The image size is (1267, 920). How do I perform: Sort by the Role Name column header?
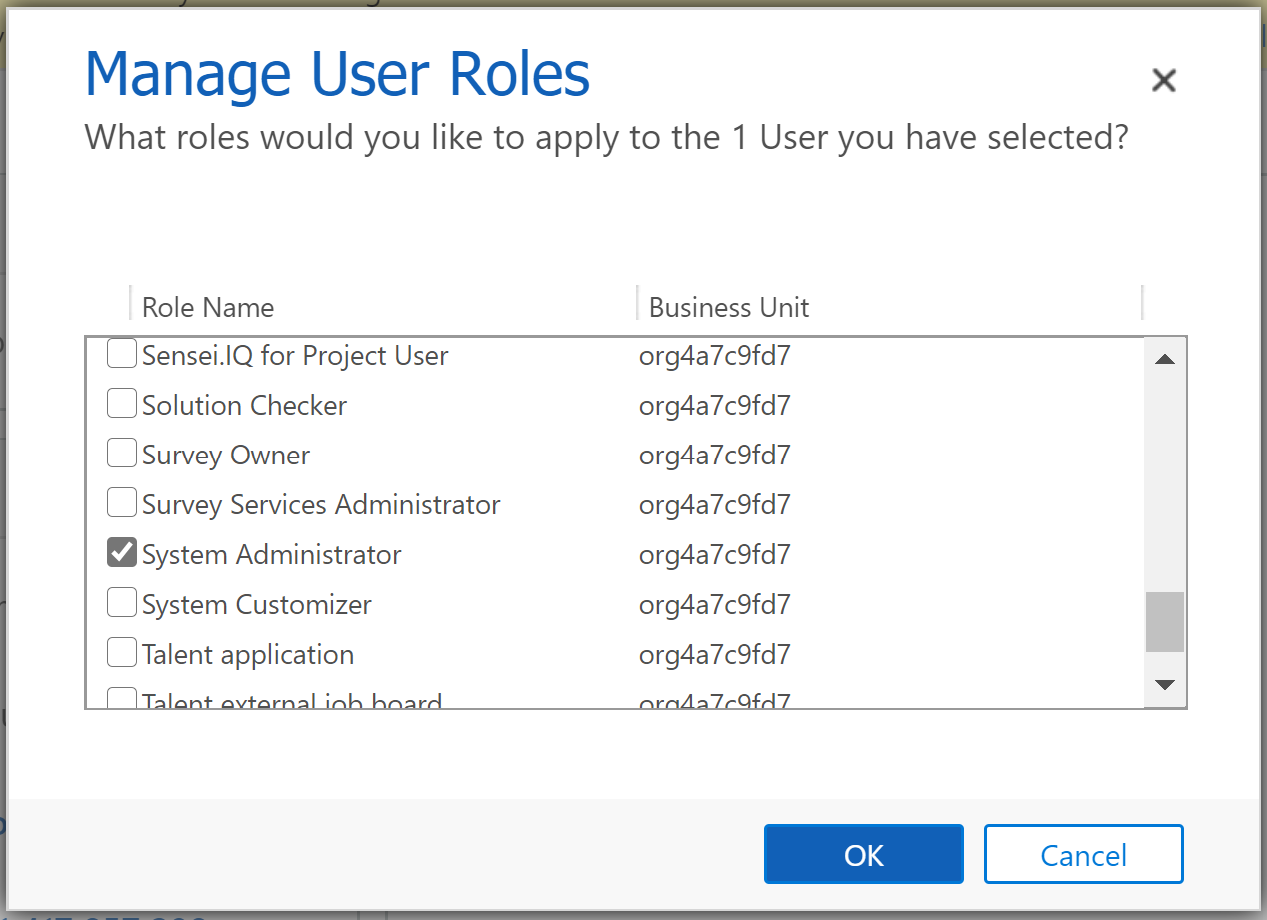[208, 307]
